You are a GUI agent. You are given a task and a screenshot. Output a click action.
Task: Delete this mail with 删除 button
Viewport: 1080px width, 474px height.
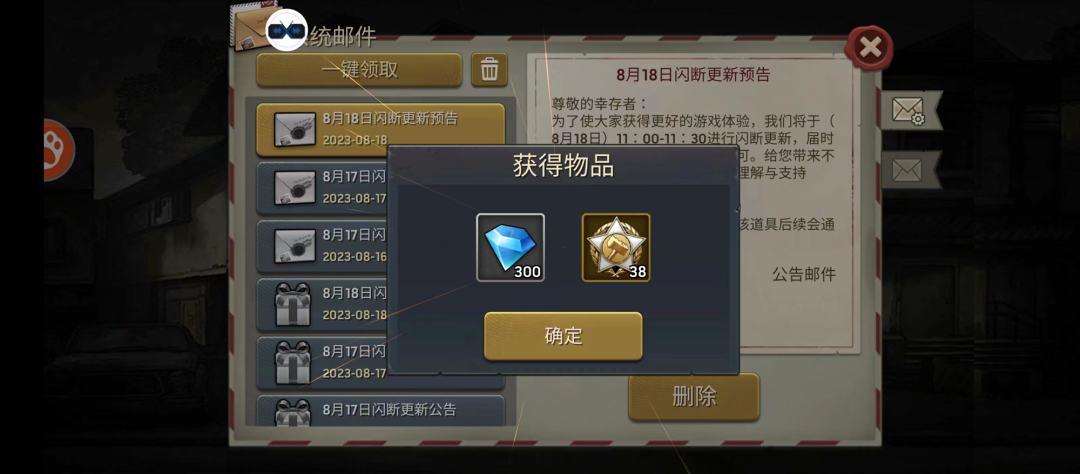tap(694, 397)
